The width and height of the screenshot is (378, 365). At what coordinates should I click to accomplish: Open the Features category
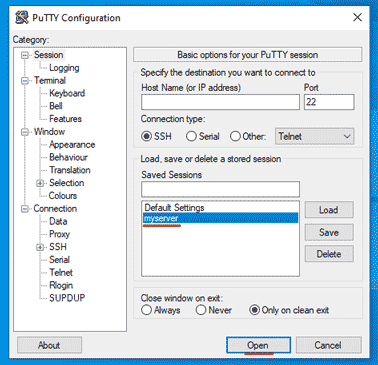[65, 119]
